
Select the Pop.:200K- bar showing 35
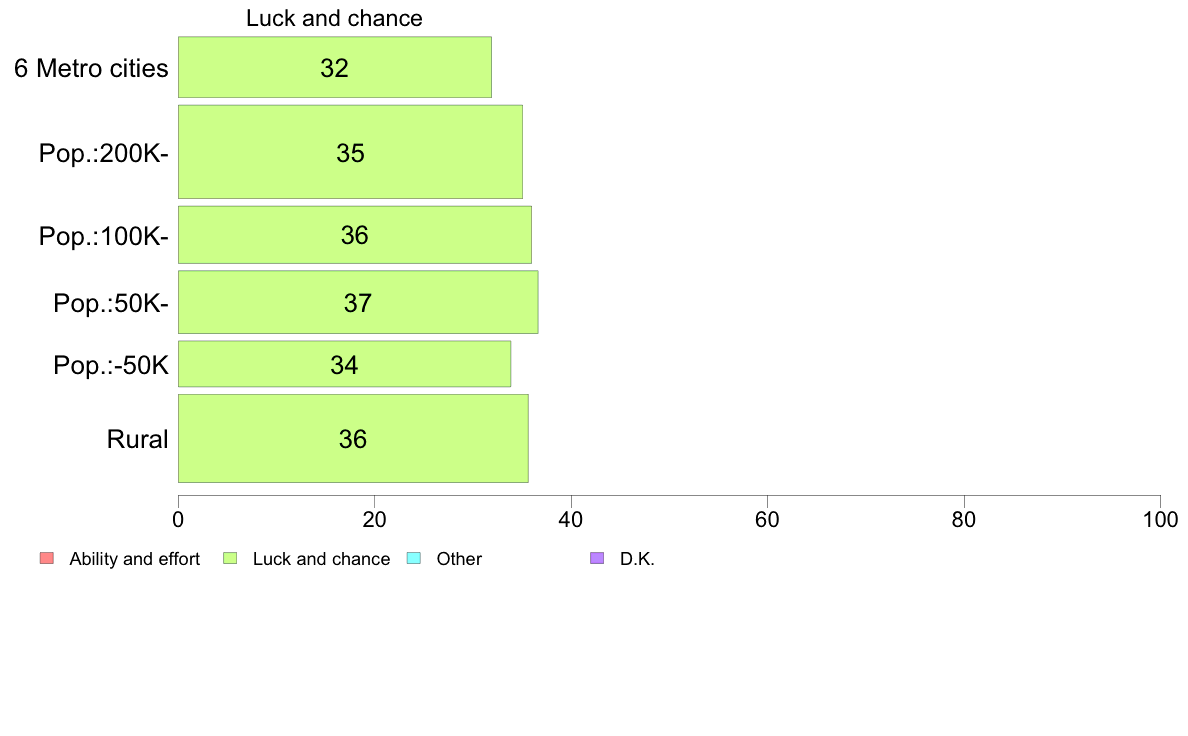click(x=350, y=152)
